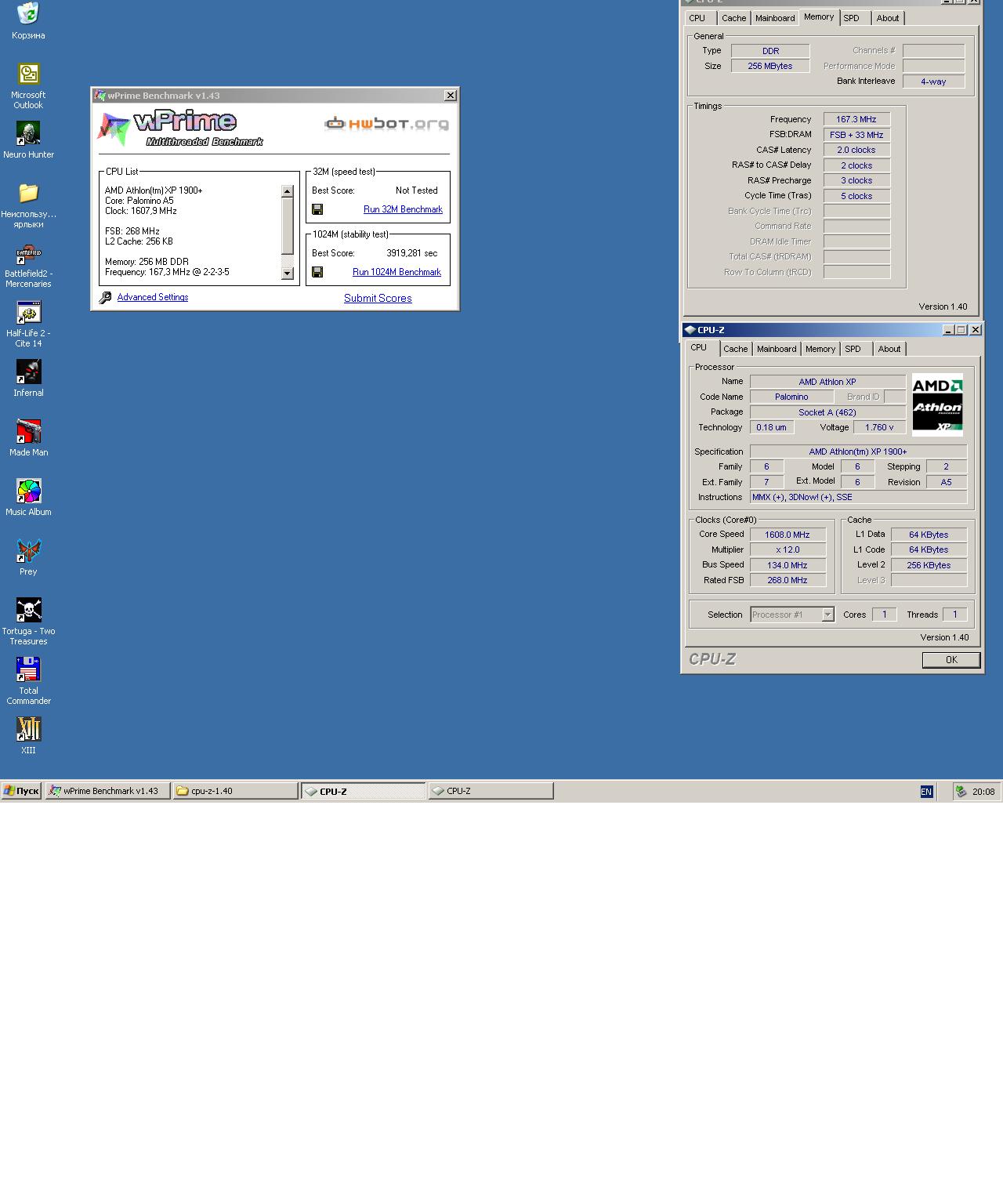
Task: Click the Voltage value 1.760 v
Action: [879, 427]
